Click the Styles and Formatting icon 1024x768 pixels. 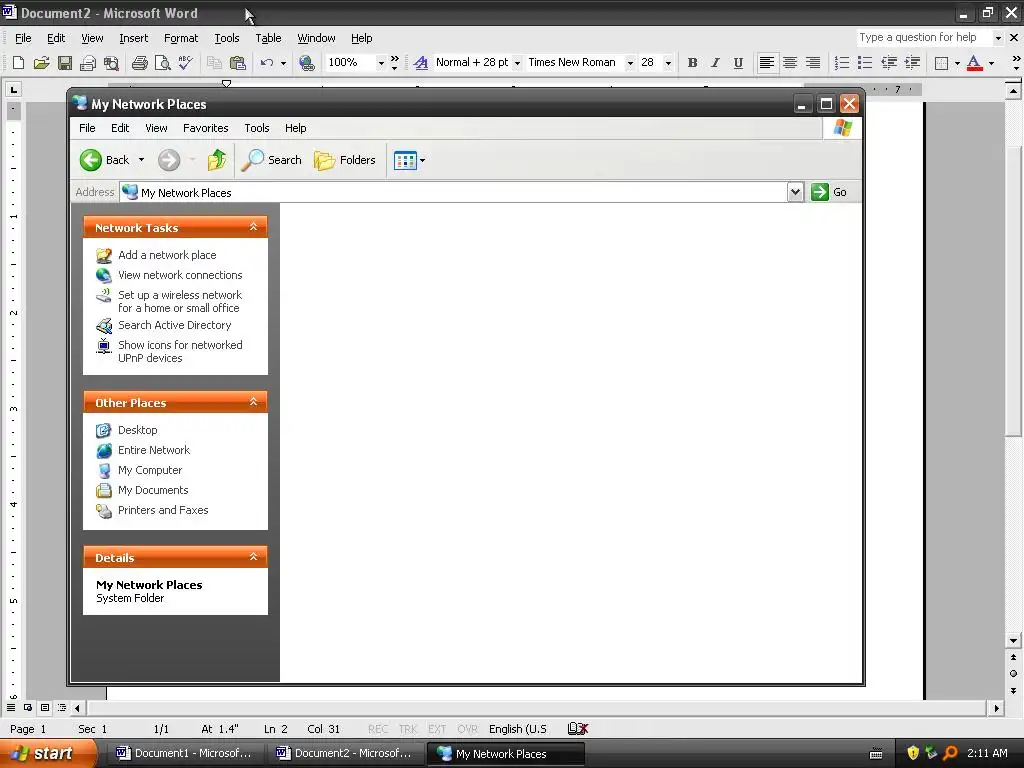[421, 63]
